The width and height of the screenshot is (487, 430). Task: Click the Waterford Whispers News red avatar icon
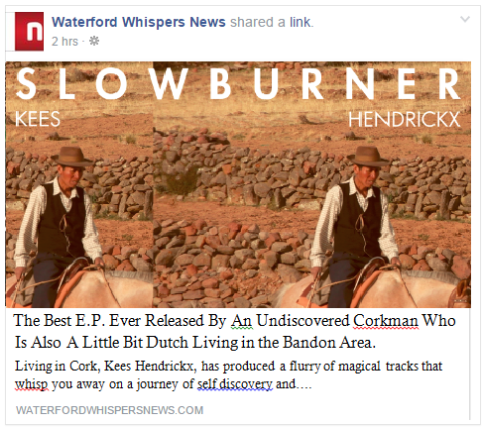tap(29, 31)
